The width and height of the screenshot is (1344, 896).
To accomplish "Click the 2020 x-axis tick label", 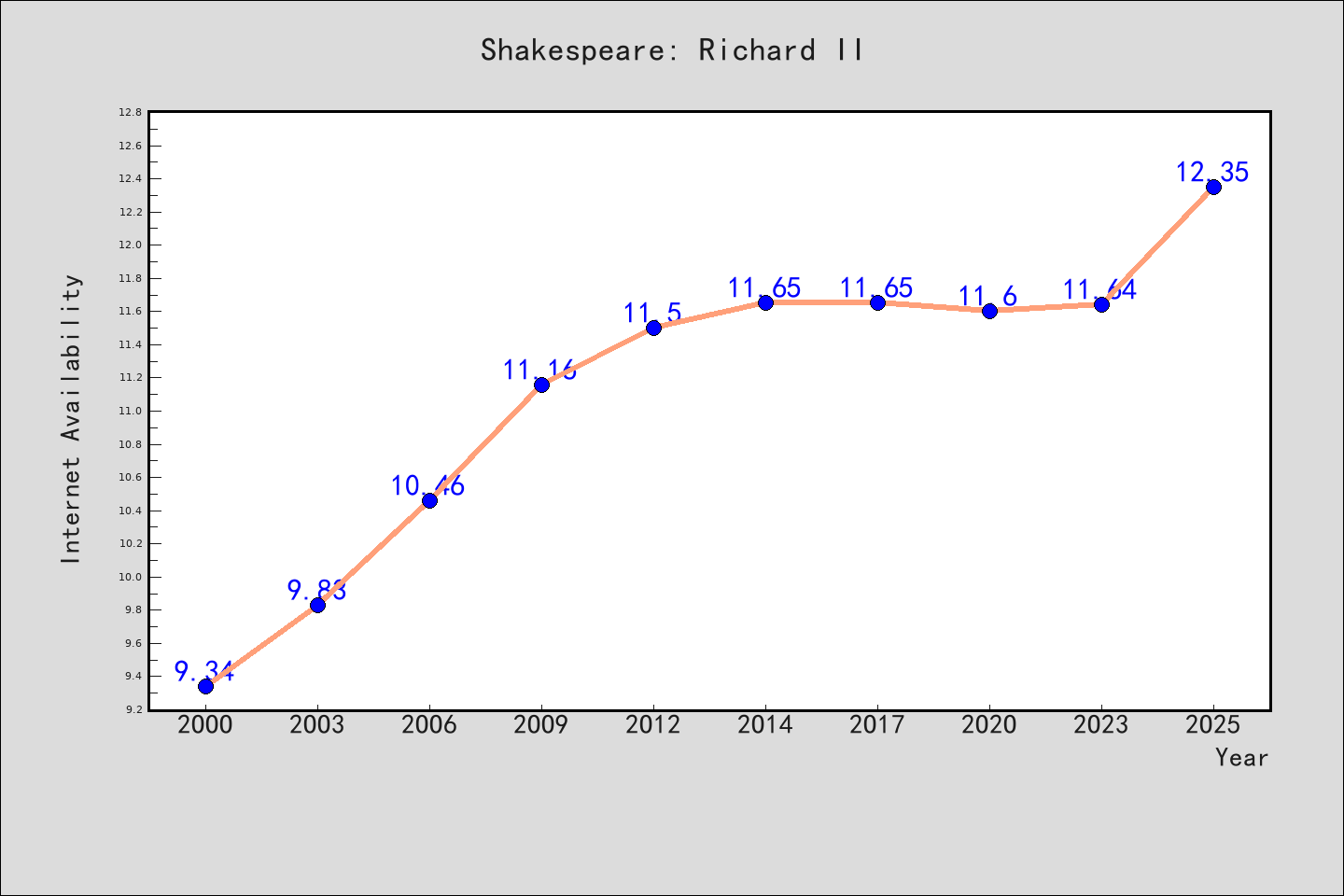I will point(989,724).
